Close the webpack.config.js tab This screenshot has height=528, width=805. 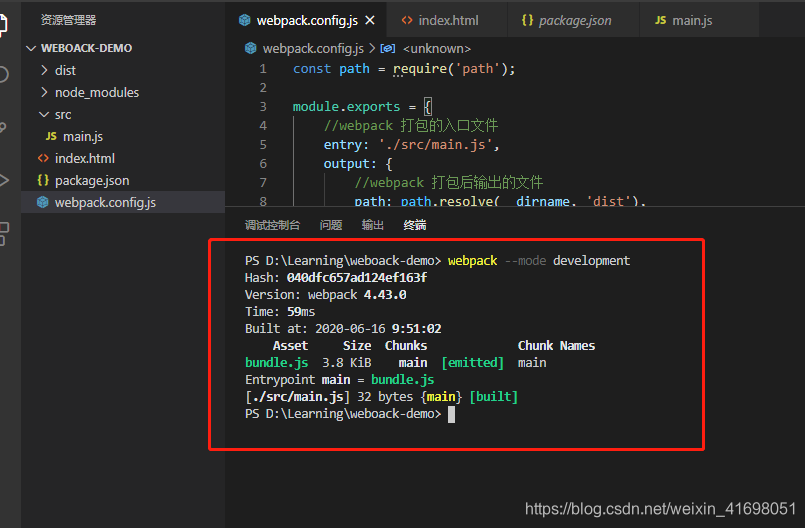click(x=370, y=21)
